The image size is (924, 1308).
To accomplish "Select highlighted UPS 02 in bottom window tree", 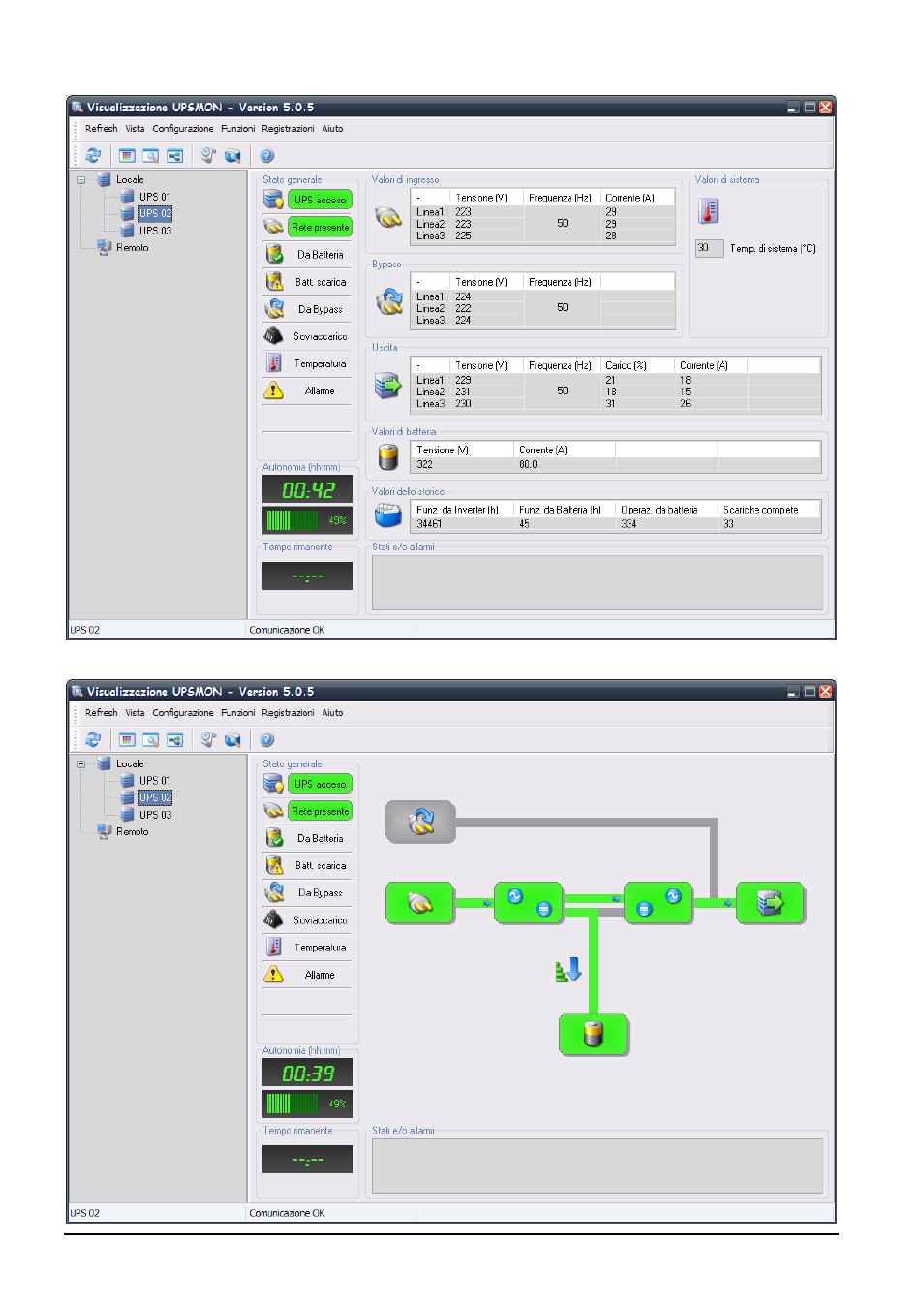I will click(x=155, y=797).
